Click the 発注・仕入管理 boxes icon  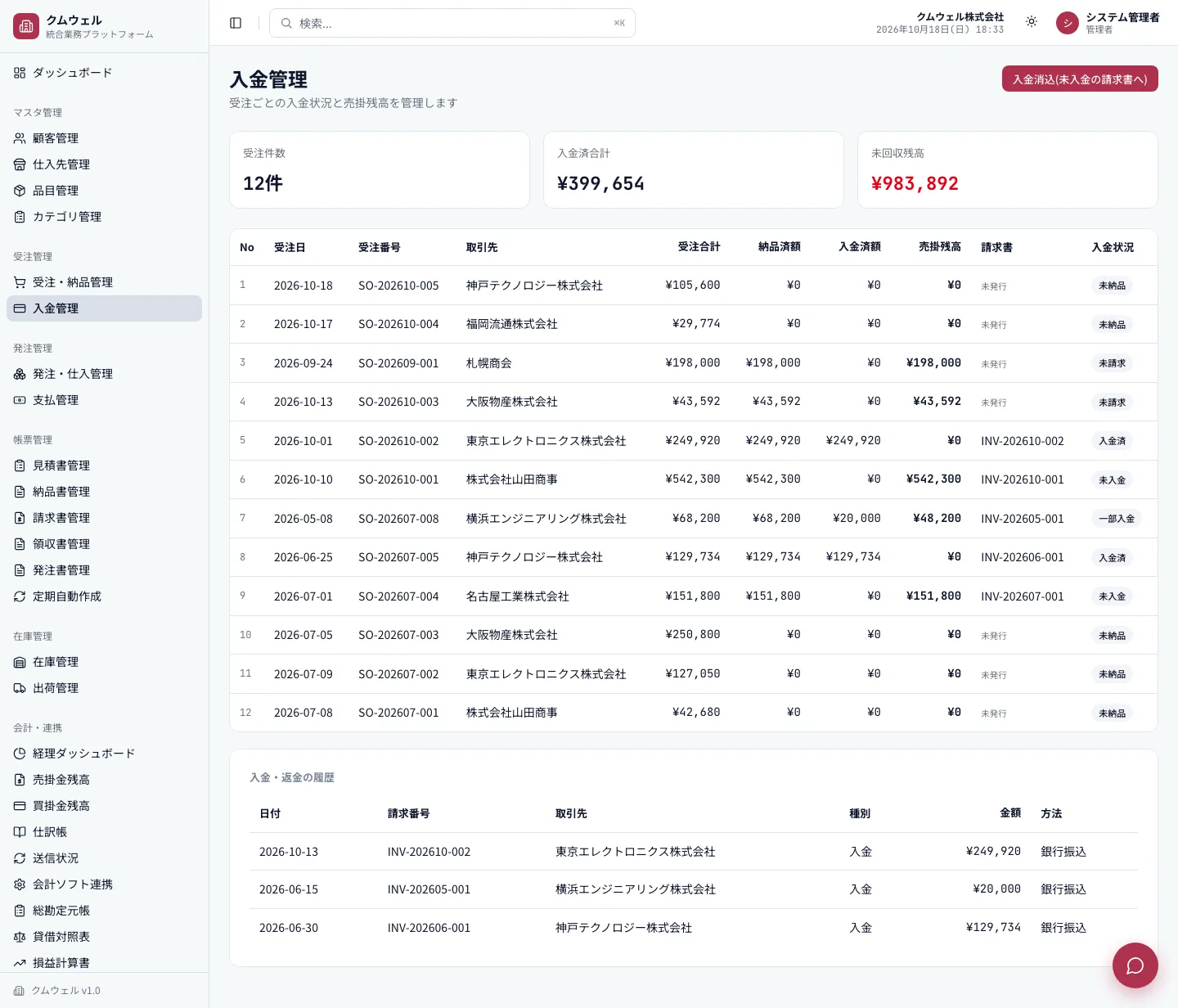click(20, 374)
